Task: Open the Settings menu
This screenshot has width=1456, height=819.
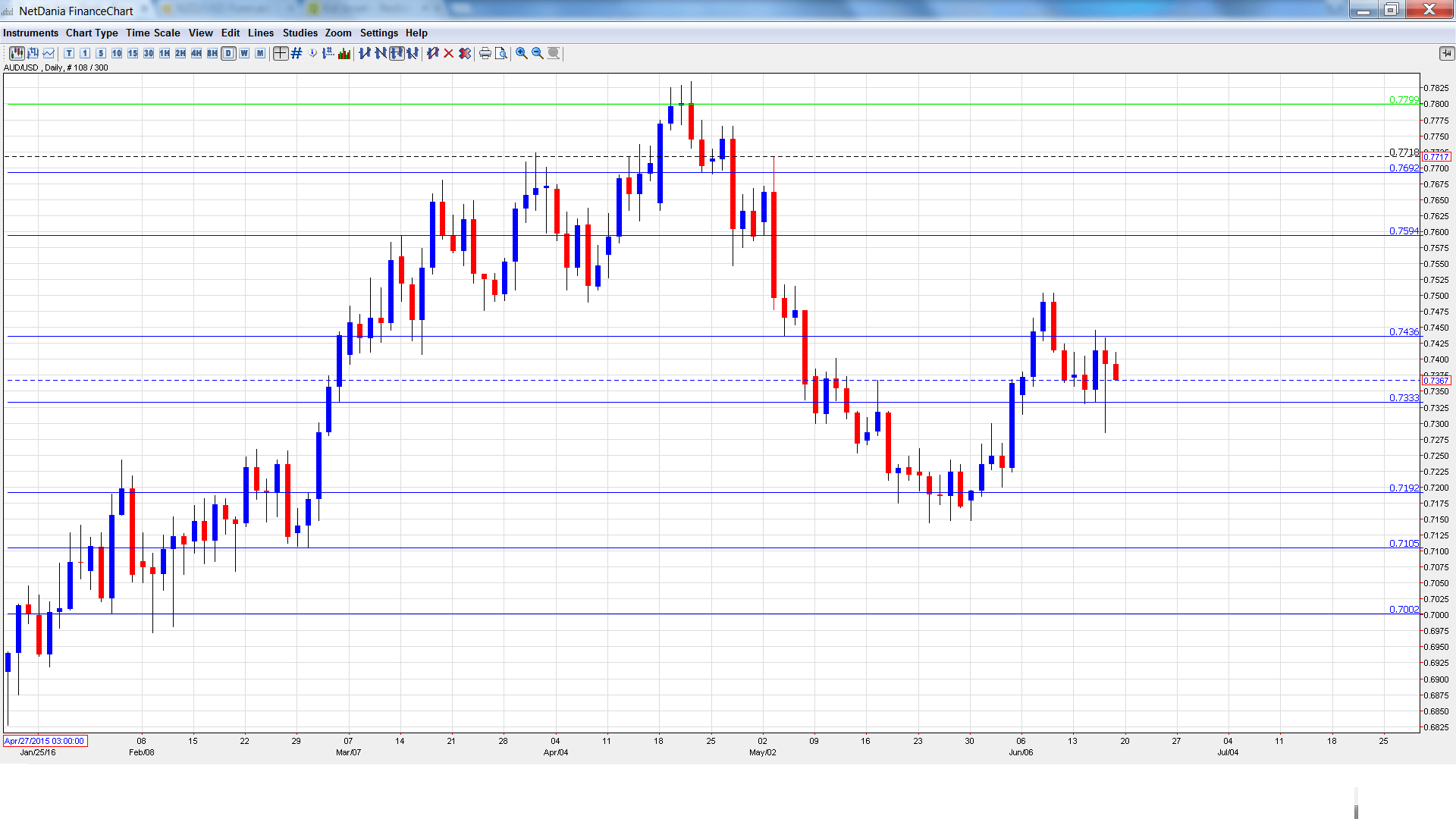Action: coord(378,33)
